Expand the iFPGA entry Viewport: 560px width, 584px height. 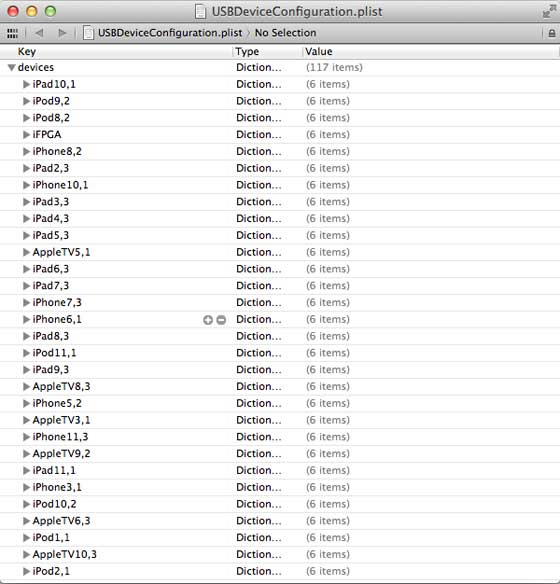(26, 134)
